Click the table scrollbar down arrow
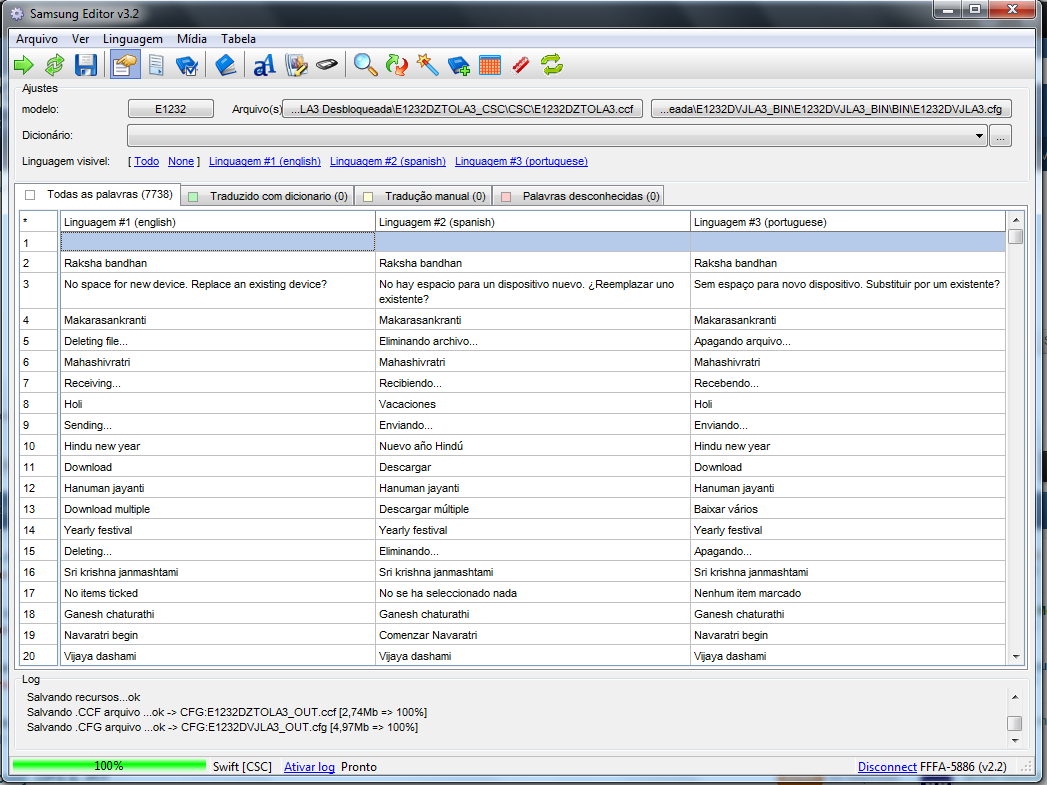Viewport: 1047px width, 785px height. click(x=1016, y=657)
